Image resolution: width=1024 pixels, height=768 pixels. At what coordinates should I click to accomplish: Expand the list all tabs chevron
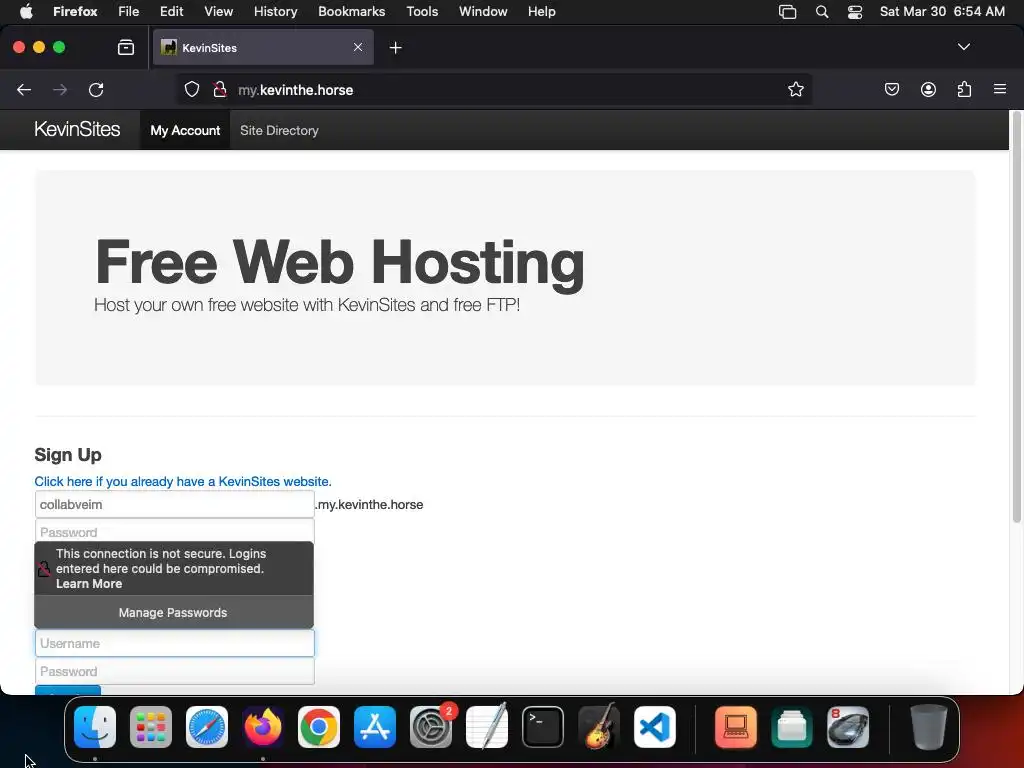coord(963,47)
